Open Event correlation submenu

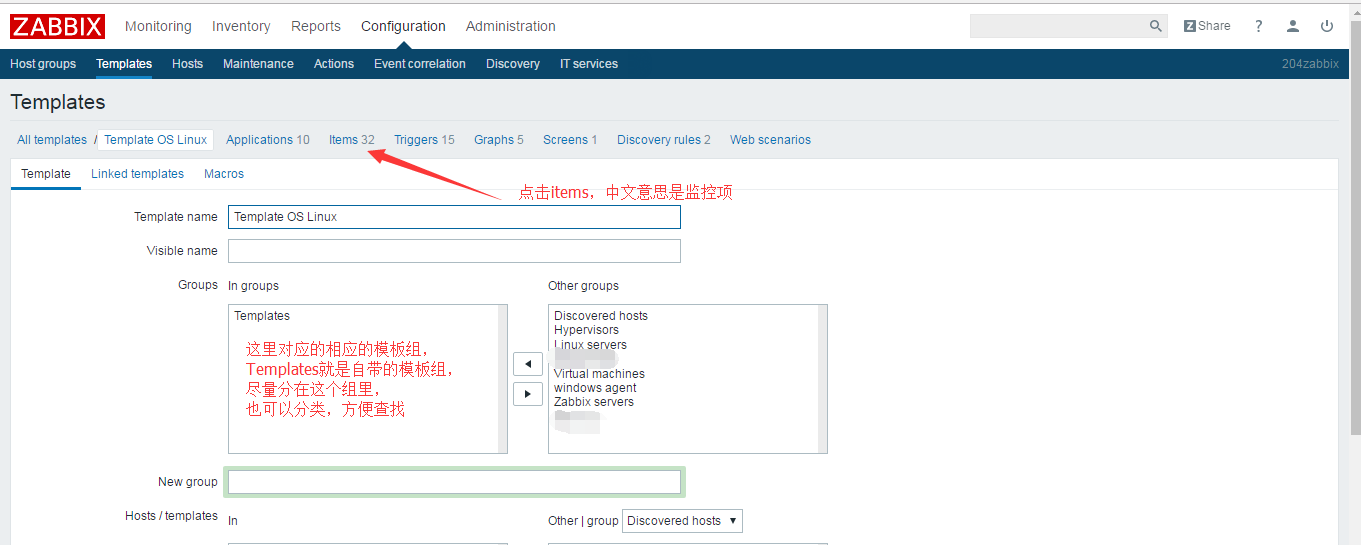(x=420, y=64)
